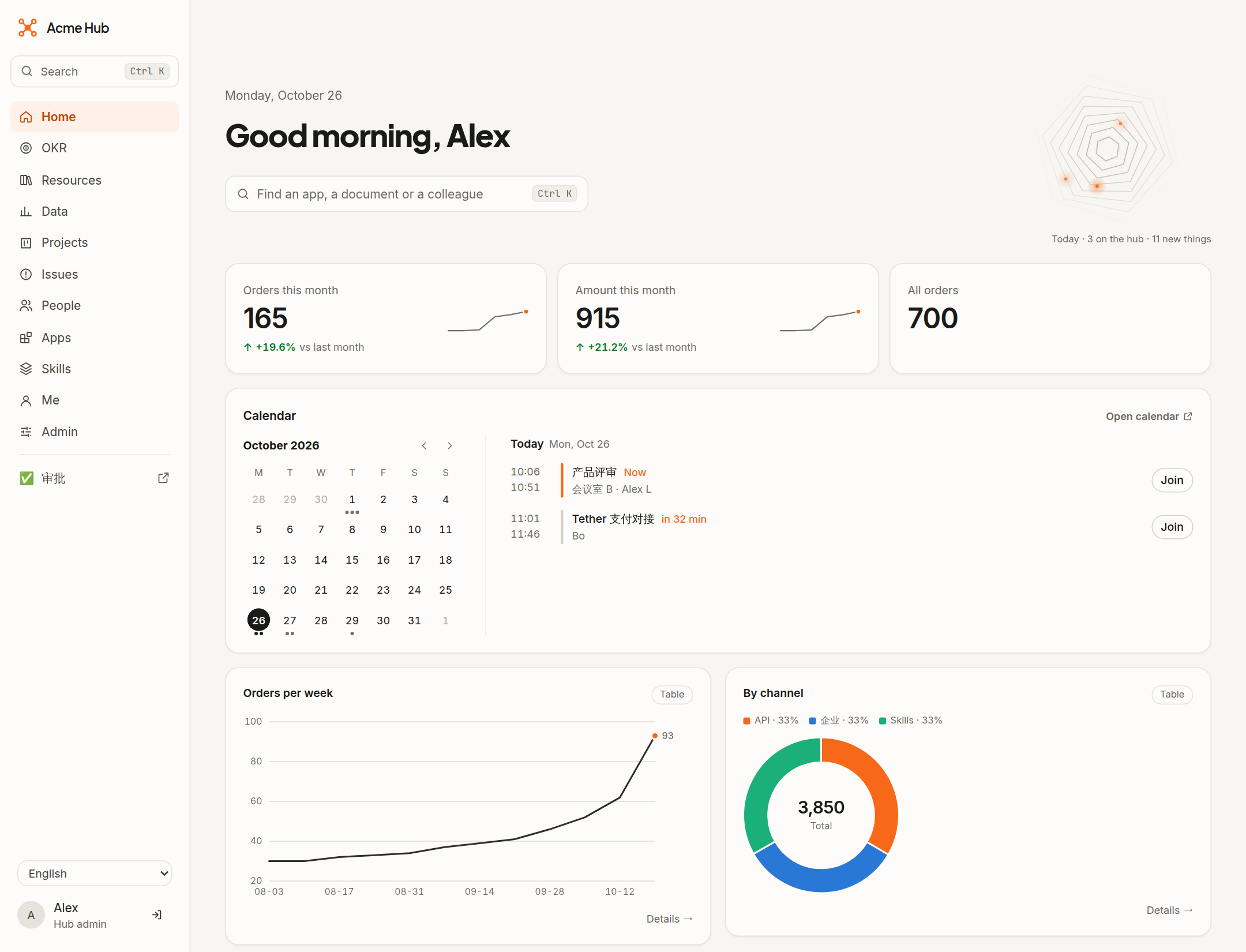Click the OKR target icon
1246x952 pixels.
click(x=26, y=148)
